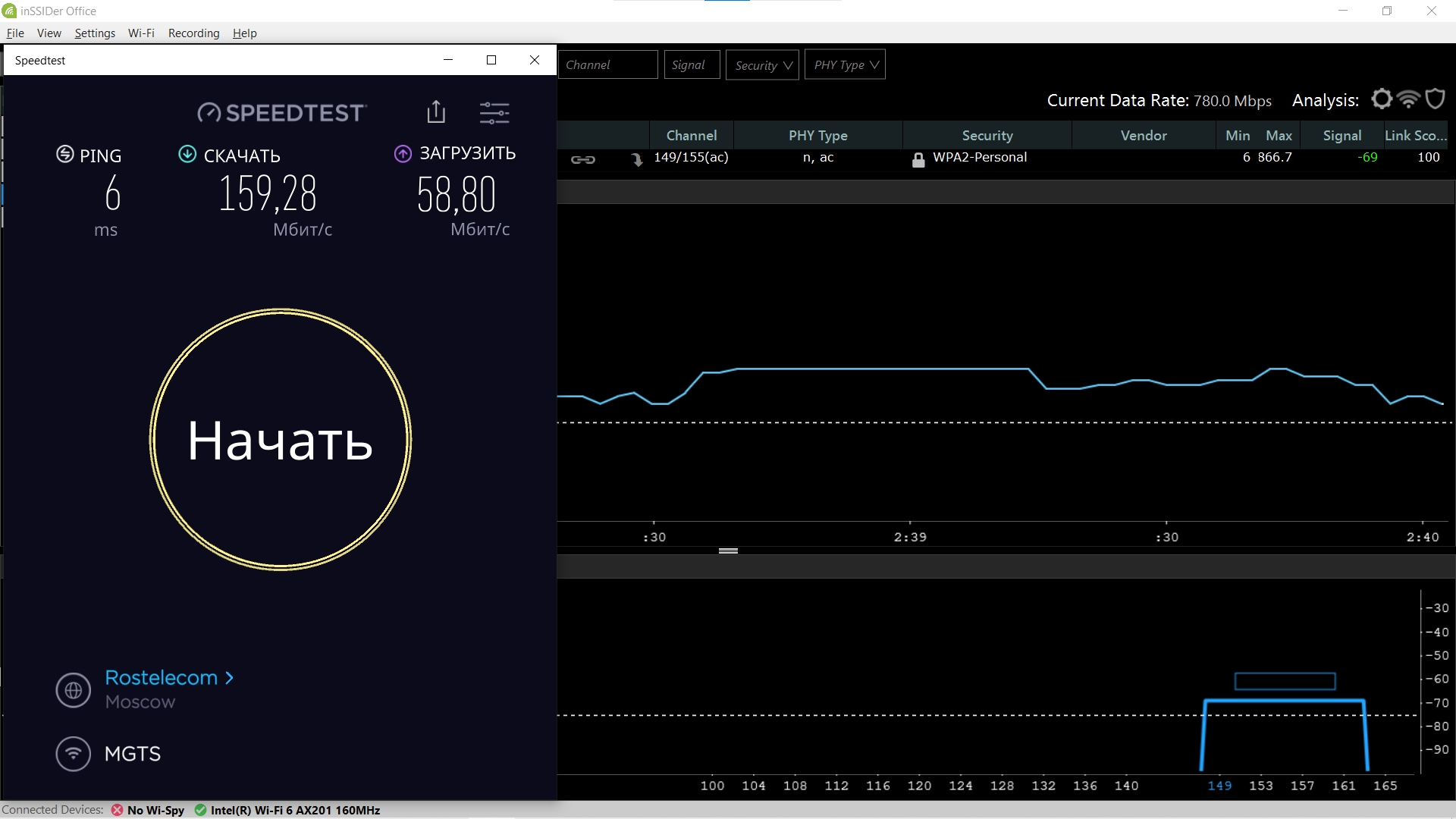Viewport: 1456px width, 819px height.
Task: Click the 780.0 Mbps current data rate value
Action: click(1232, 101)
